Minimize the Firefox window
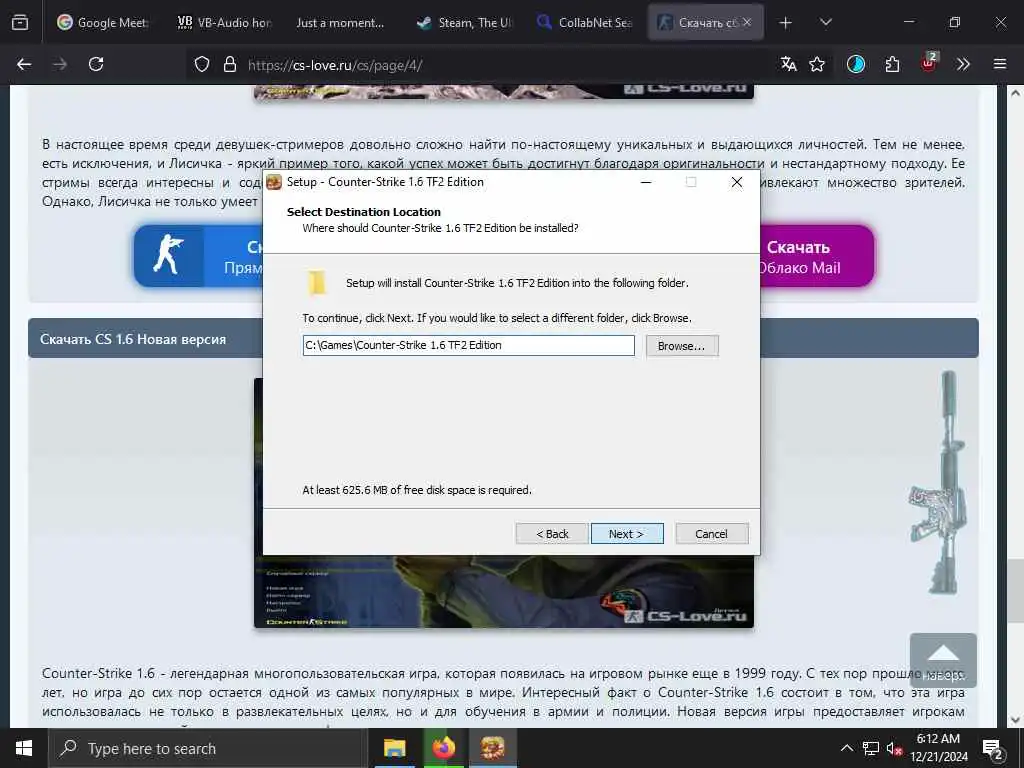This screenshot has width=1024, height=768. click(x=908, y=22)
